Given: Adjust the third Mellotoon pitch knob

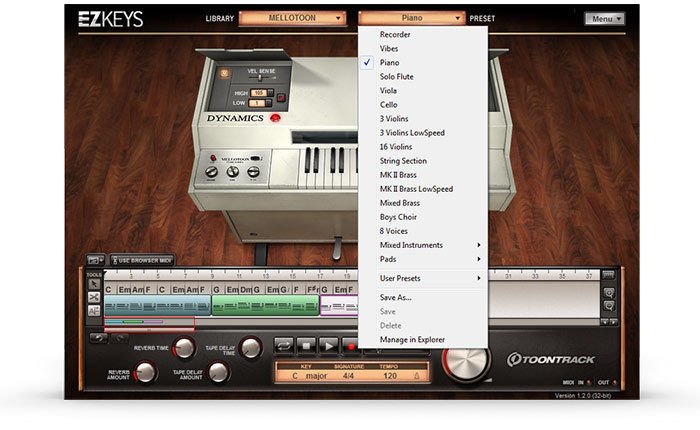Looking at the screenshot, I should pyautogui.click(x=253, y=172).
